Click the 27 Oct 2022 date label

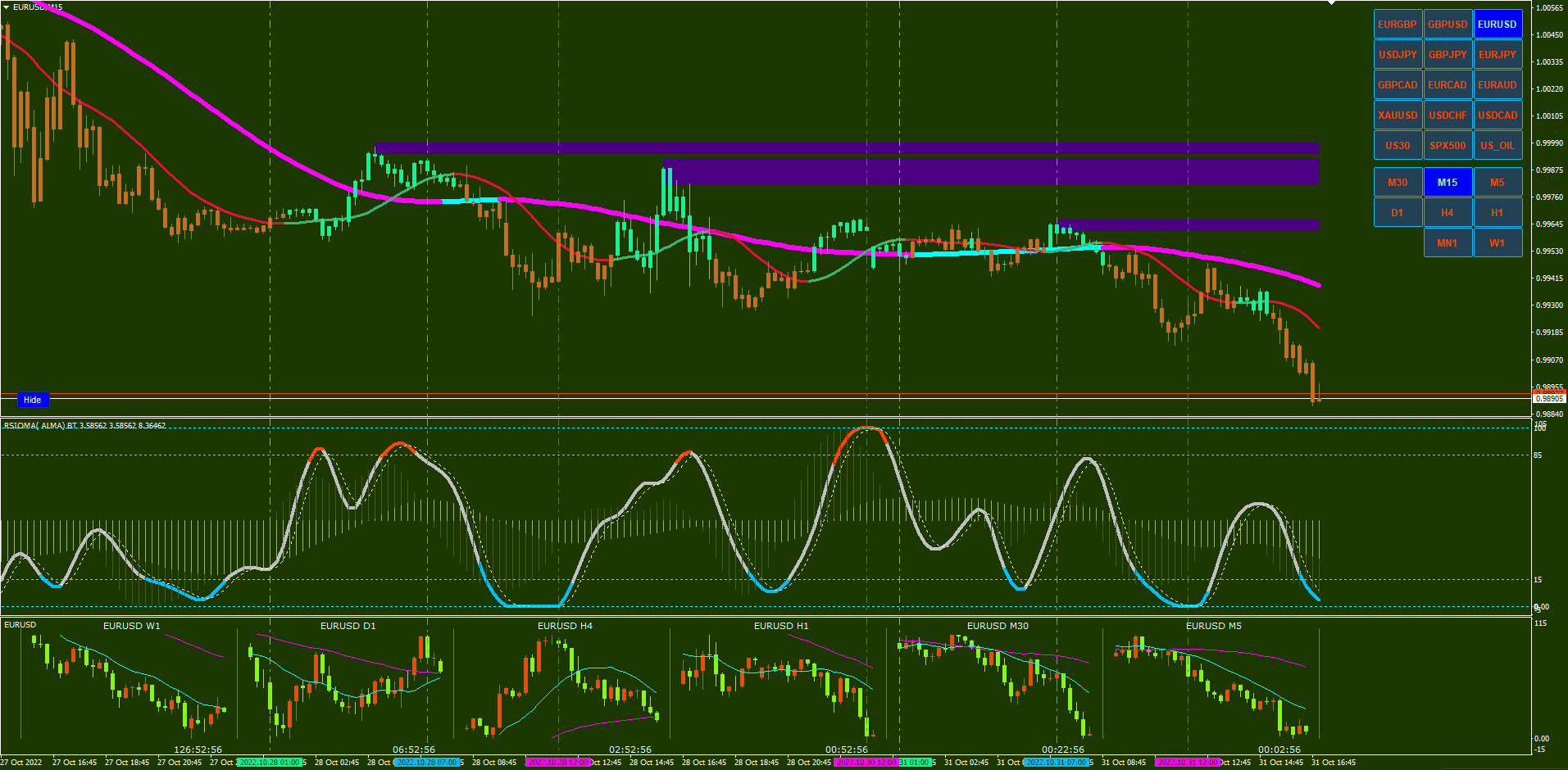coord(21,763)
